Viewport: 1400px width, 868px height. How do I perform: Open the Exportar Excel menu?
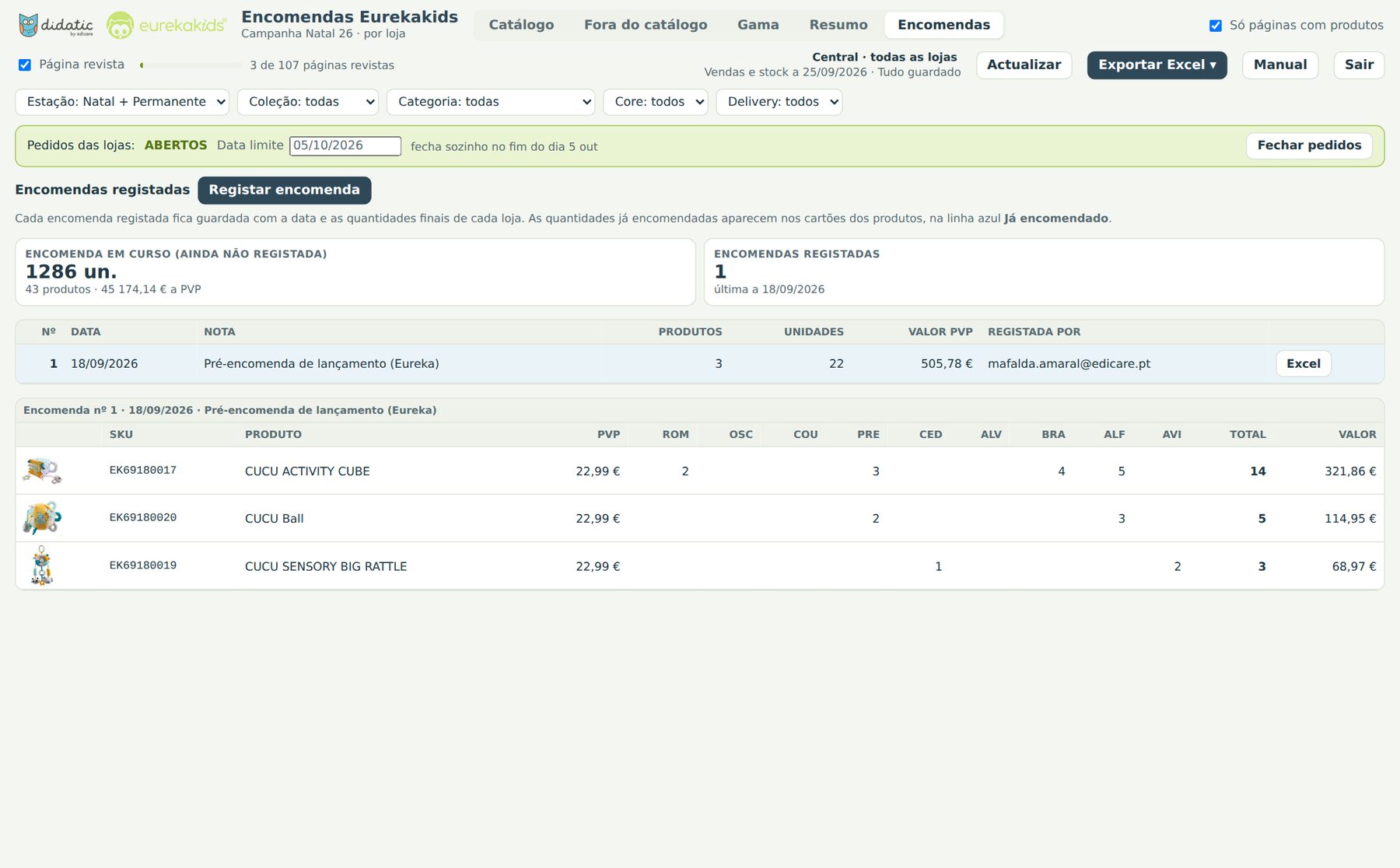[x=1157, y=65]
